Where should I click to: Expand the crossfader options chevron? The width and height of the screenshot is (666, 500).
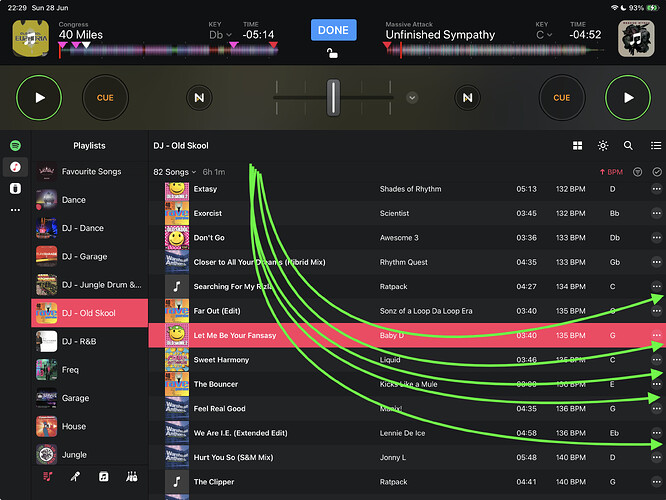click(412, 98)
